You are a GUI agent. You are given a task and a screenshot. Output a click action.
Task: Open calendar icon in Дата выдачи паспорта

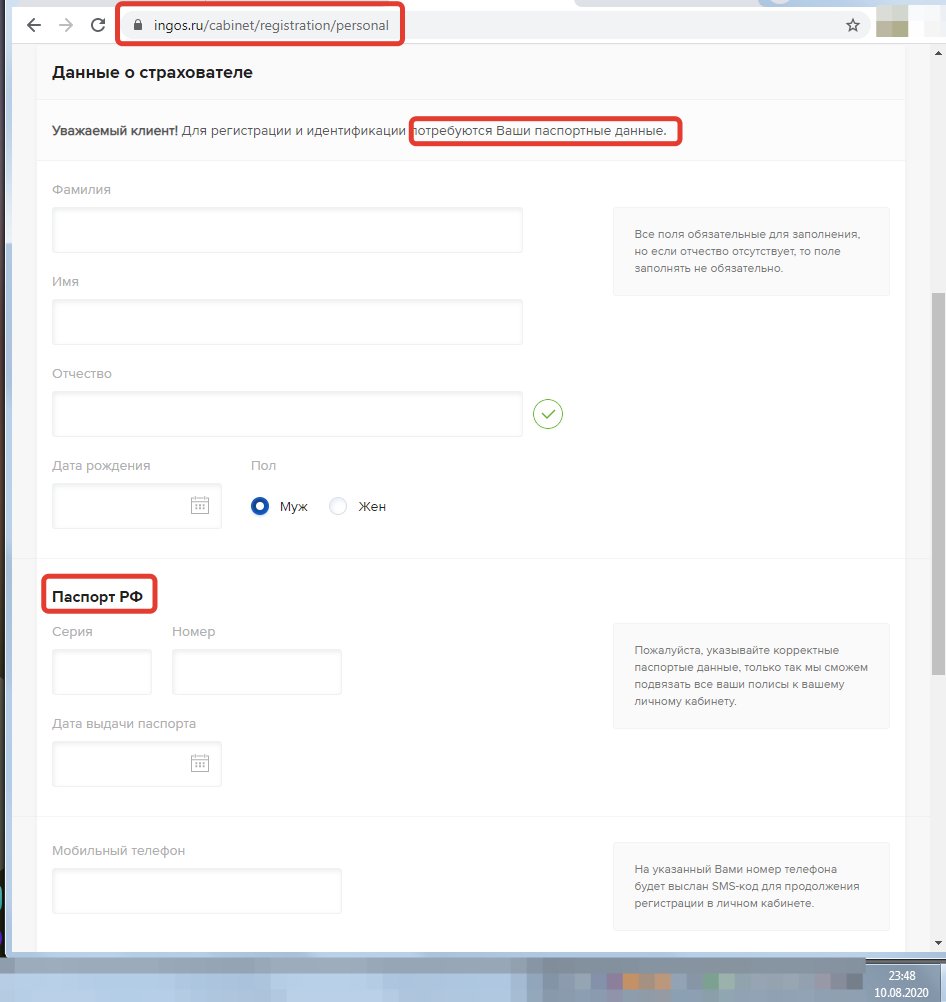(200, 764)
